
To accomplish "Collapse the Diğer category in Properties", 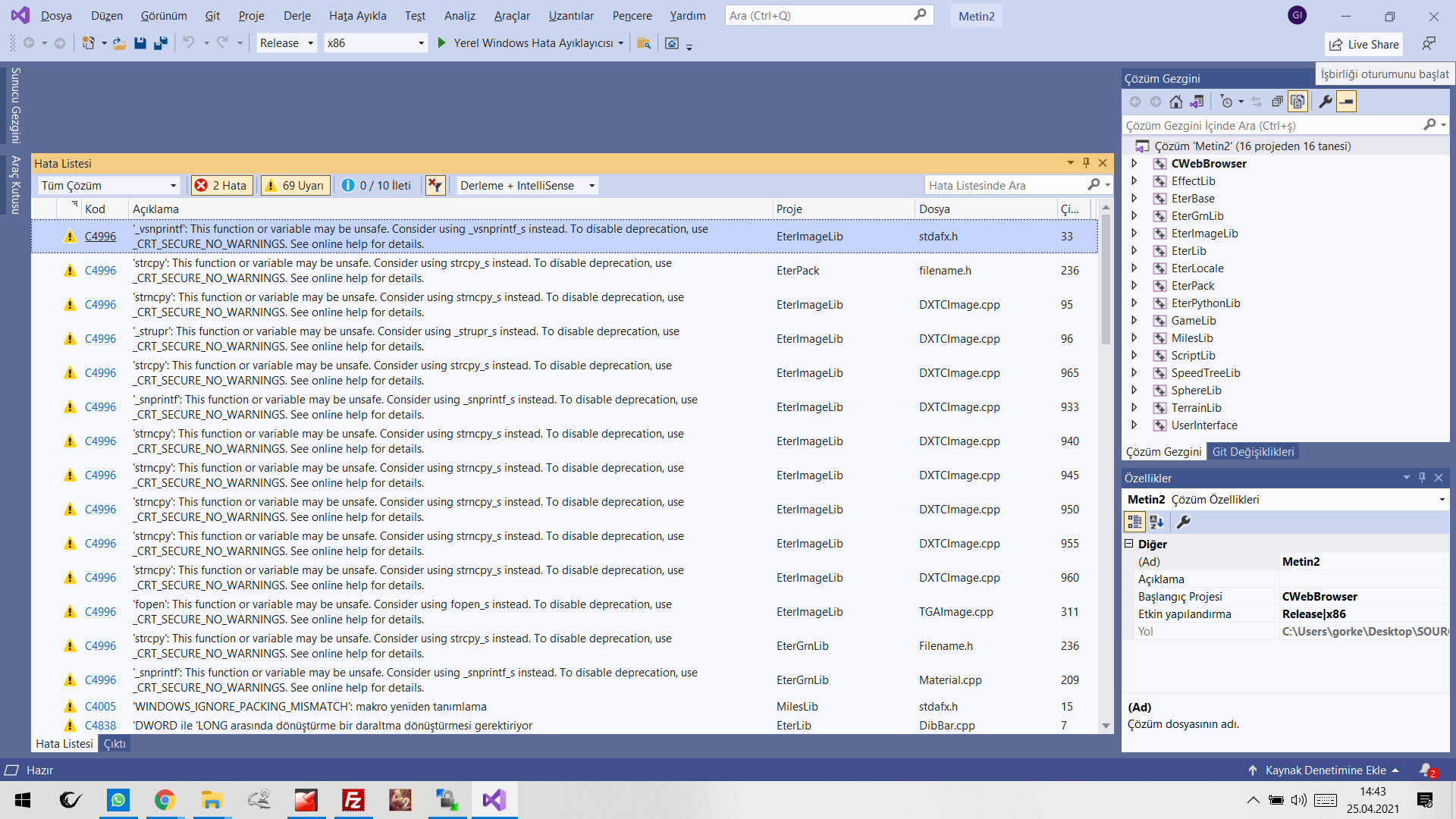I will tap(1128, 544).
